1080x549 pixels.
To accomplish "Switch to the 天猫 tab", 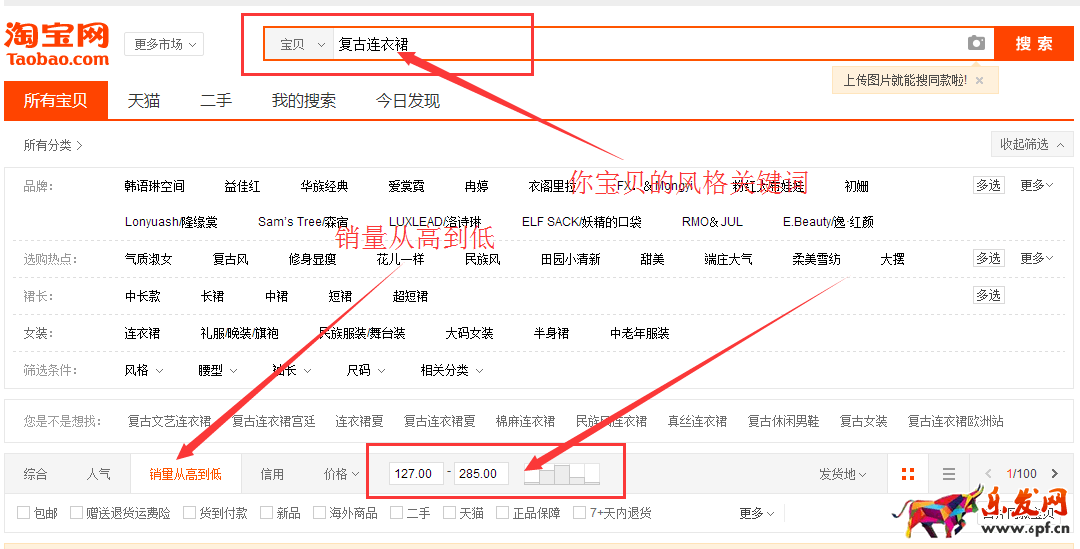I will [144, 101].
